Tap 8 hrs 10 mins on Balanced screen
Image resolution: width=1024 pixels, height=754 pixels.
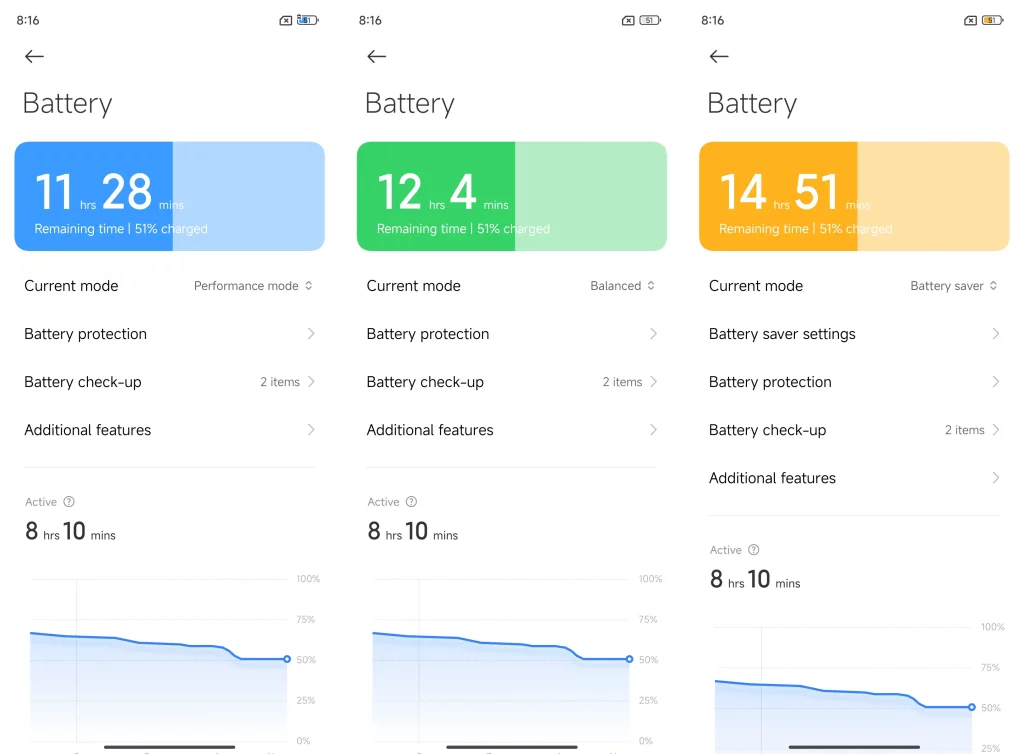pyautogui.click(x=413, y=531)
